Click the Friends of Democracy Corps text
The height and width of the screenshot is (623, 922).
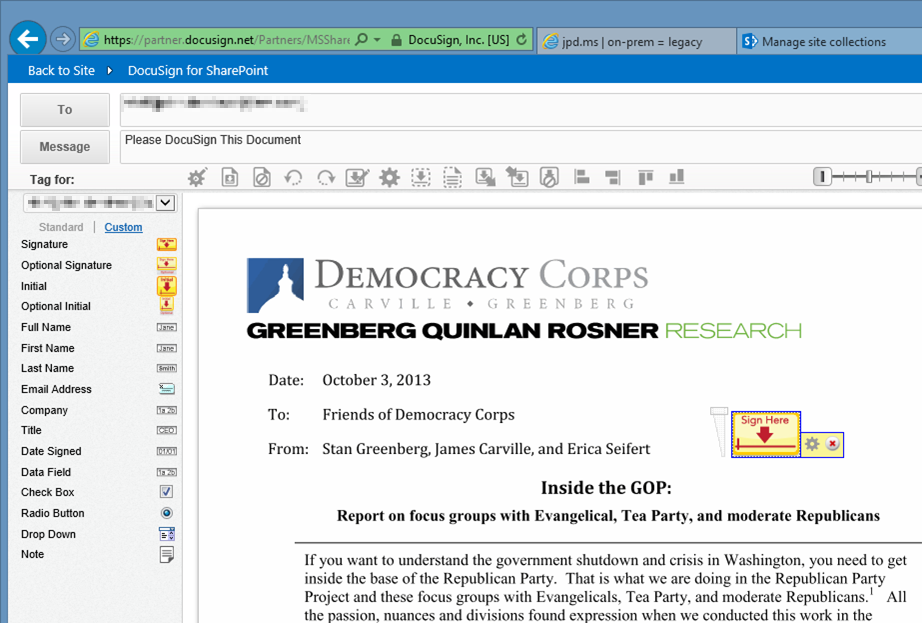pos(418,415)
